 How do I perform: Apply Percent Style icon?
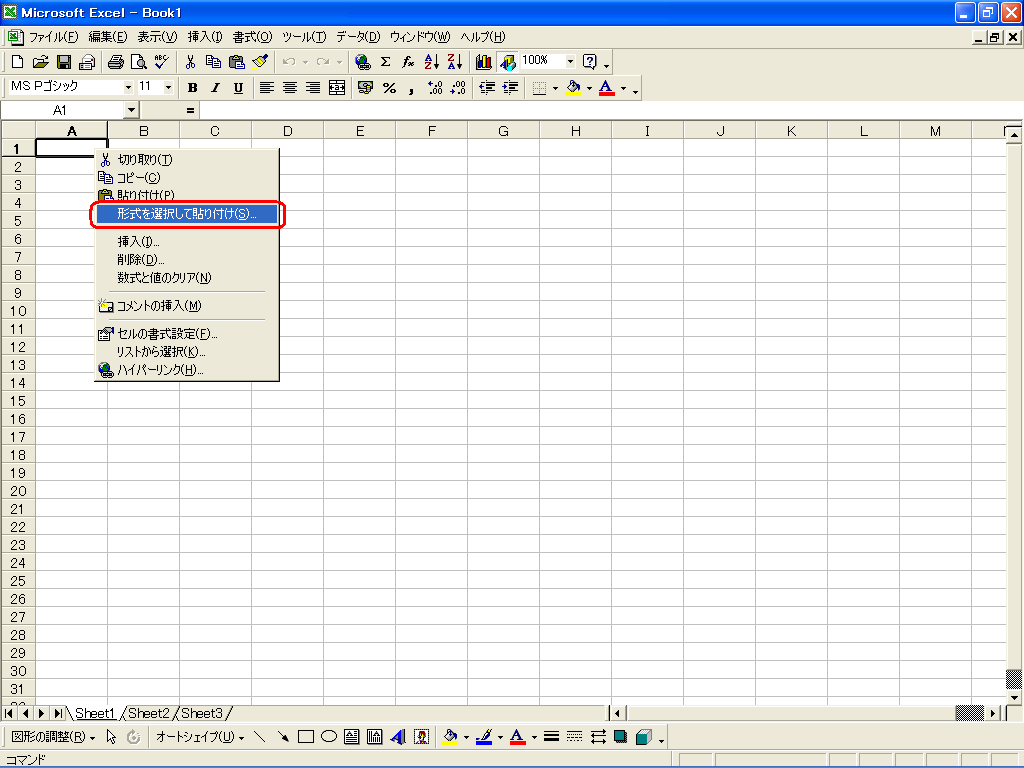tap(389, 88)
